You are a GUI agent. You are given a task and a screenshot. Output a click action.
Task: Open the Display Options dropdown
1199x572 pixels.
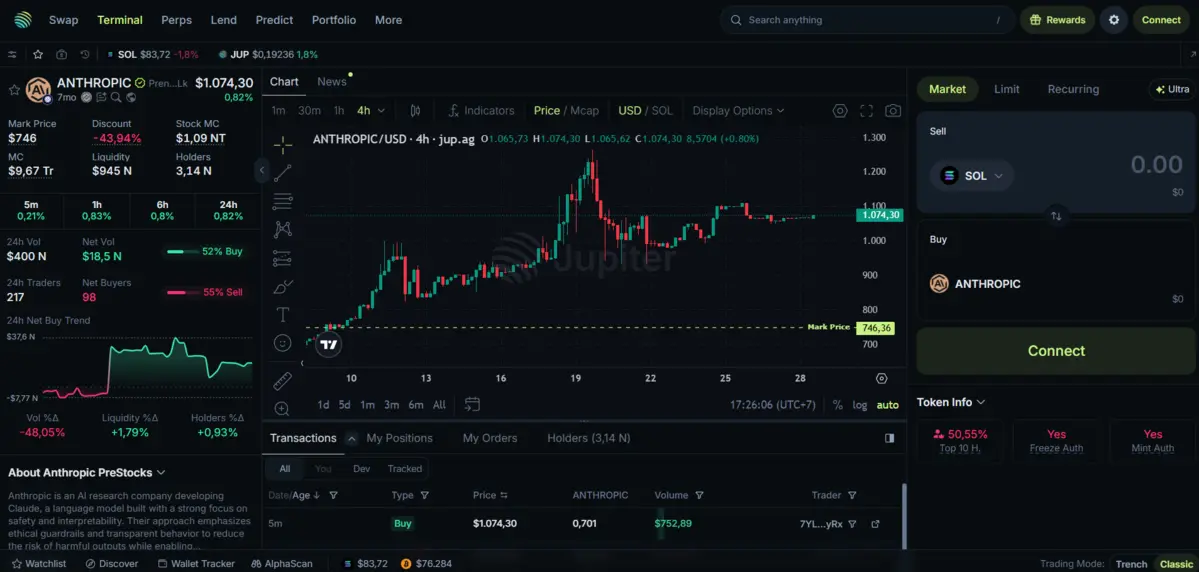[x=738, y=111]
